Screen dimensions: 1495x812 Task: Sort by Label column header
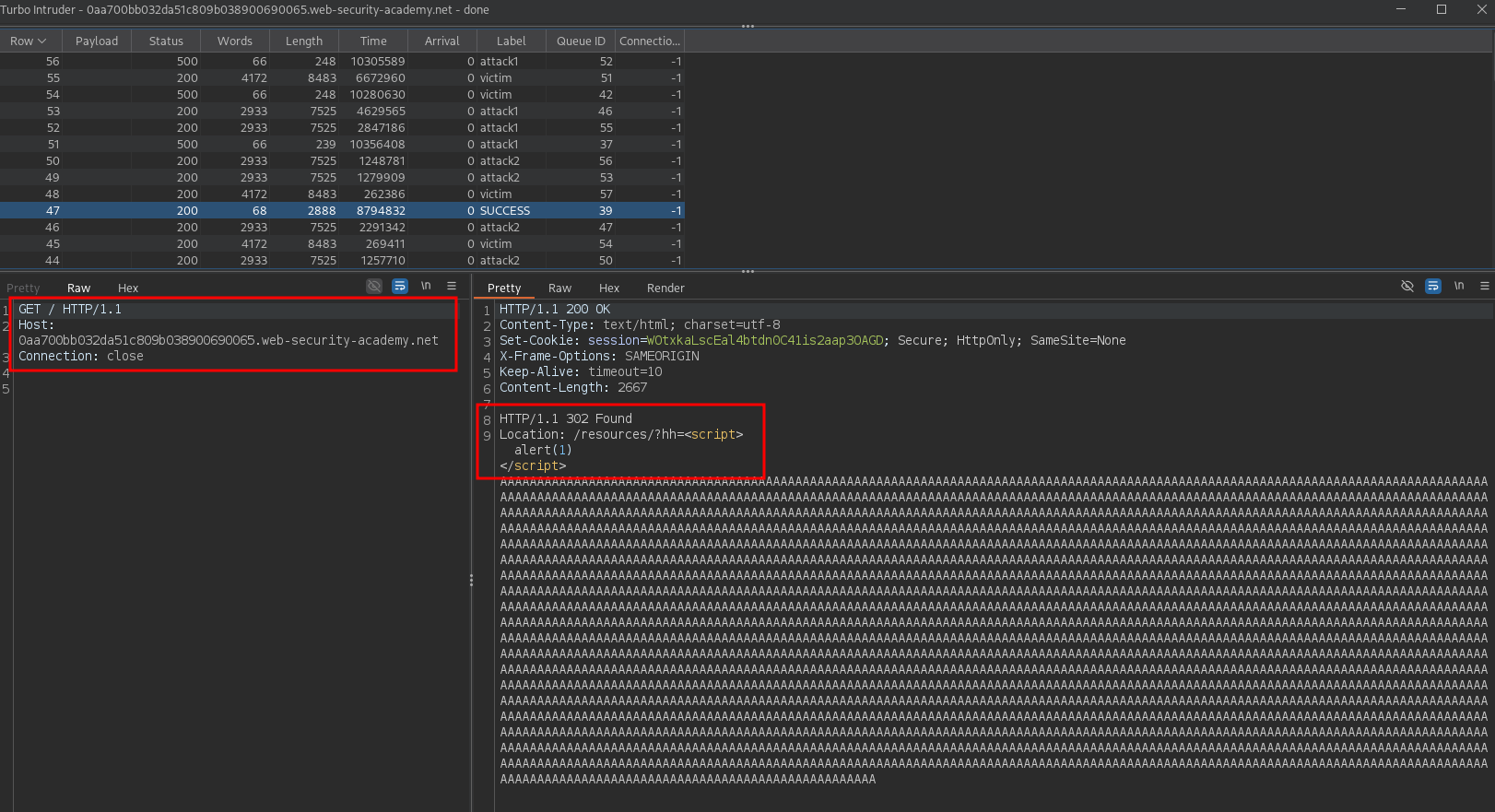click(512, 41)
